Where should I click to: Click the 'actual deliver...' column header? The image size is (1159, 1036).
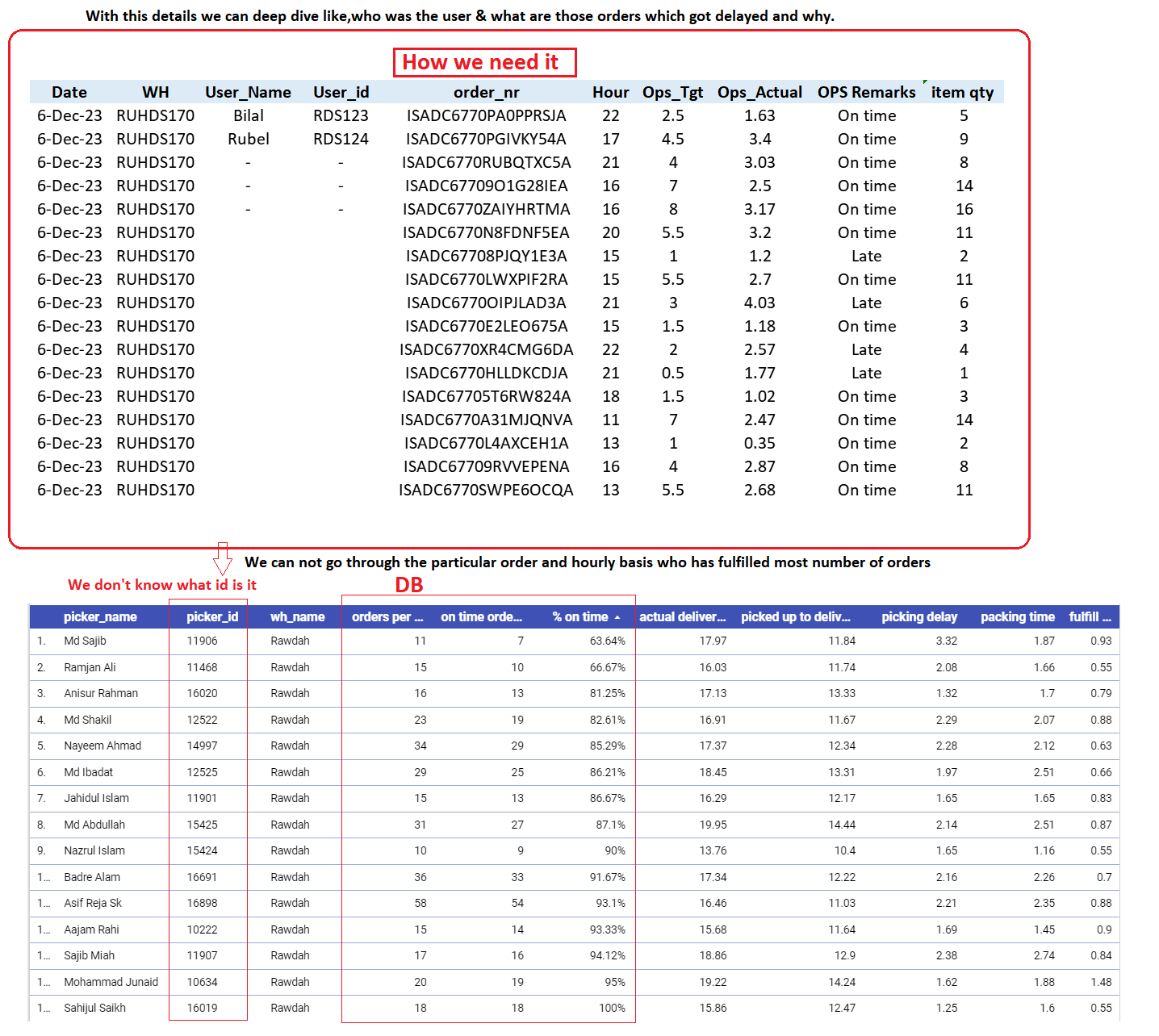coord(683,617)
